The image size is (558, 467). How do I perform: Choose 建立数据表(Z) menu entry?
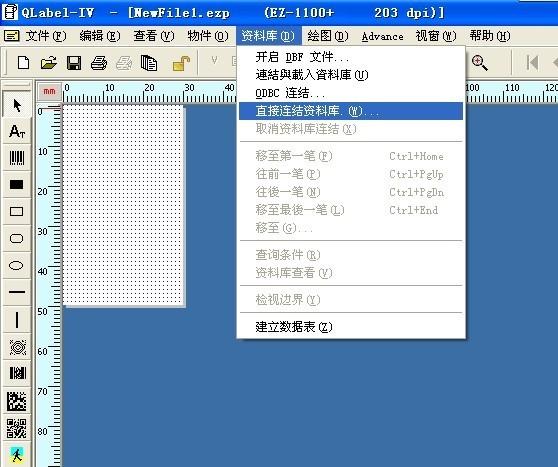[351, 327]
